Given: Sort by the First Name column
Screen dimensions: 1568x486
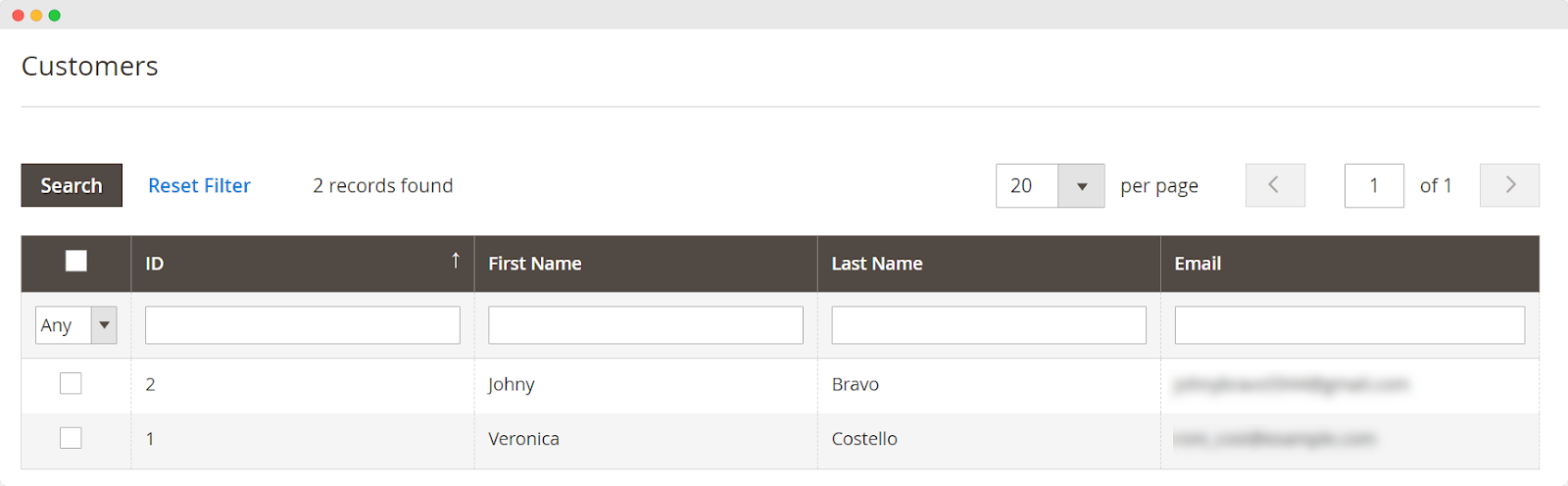Looking at the screenshot, I should click(x=535, y=264).
